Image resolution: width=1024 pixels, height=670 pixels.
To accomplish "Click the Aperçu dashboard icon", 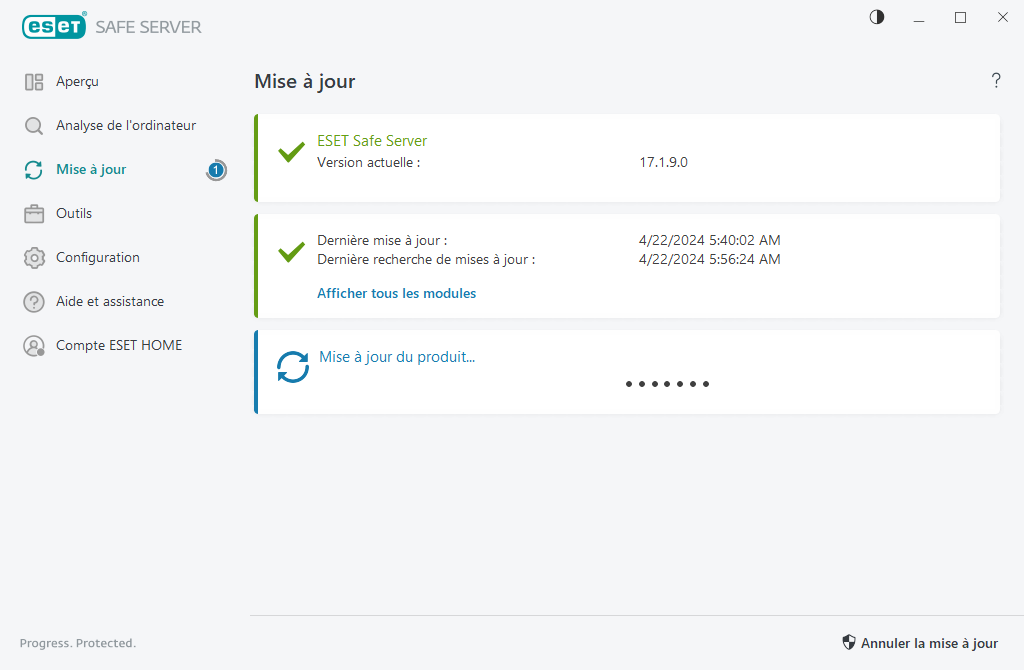I will (x=34, y=82).
